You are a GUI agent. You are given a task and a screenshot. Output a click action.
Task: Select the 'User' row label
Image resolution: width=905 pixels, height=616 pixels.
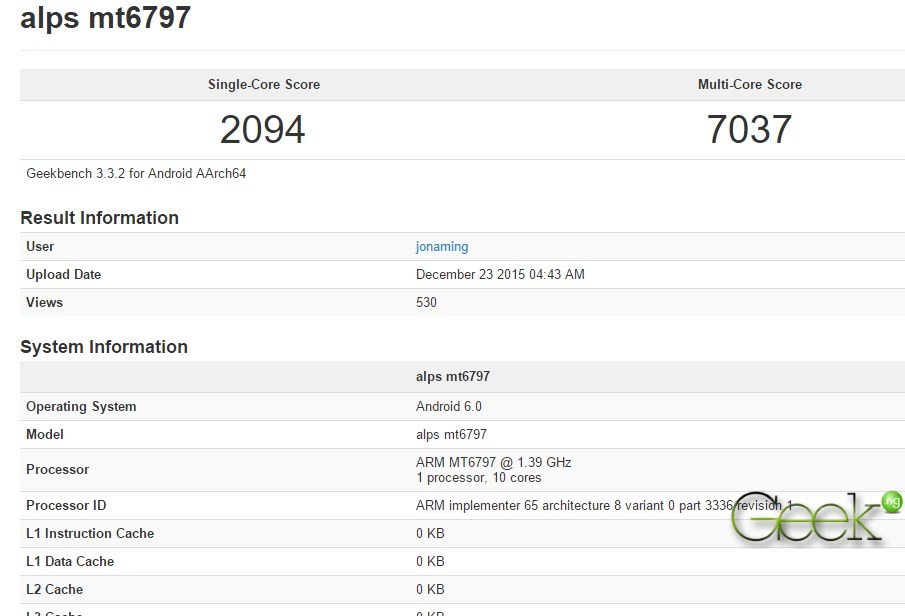tap(40, 247)
